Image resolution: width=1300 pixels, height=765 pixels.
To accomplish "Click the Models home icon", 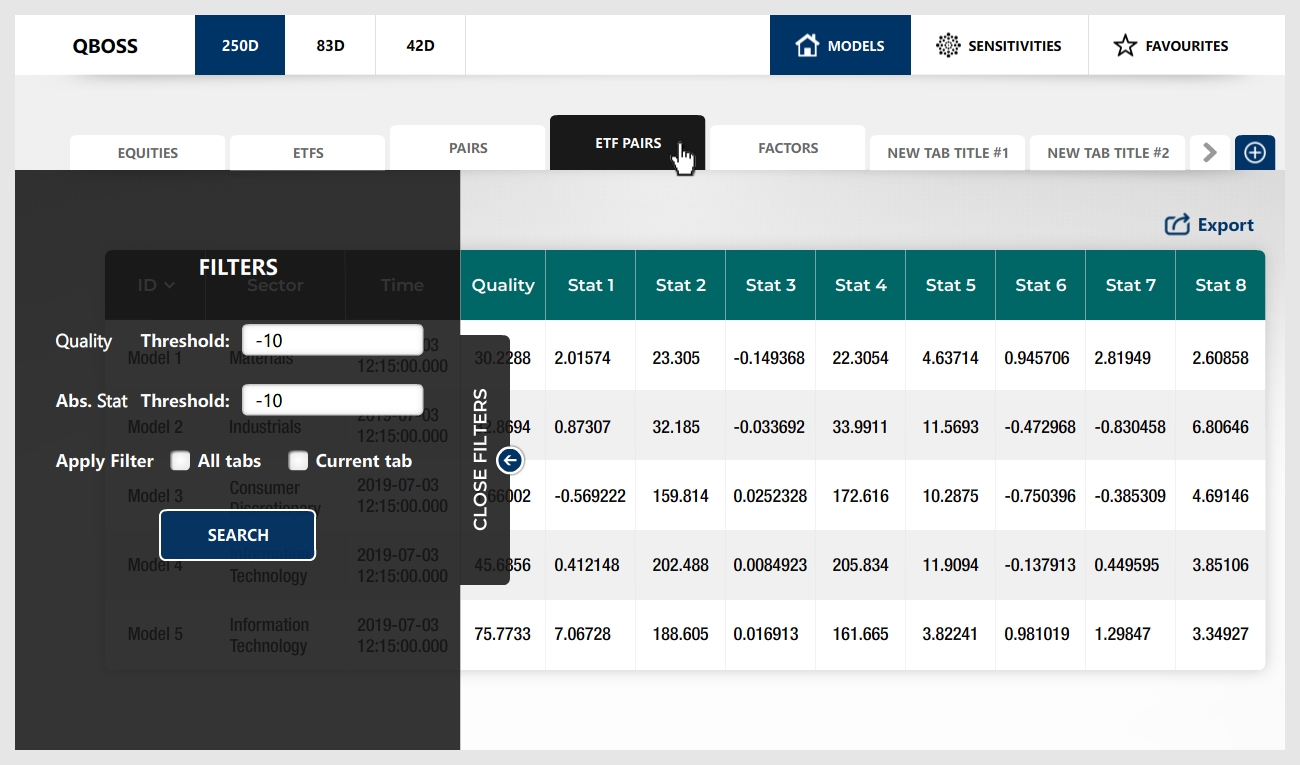I will 806,45.
